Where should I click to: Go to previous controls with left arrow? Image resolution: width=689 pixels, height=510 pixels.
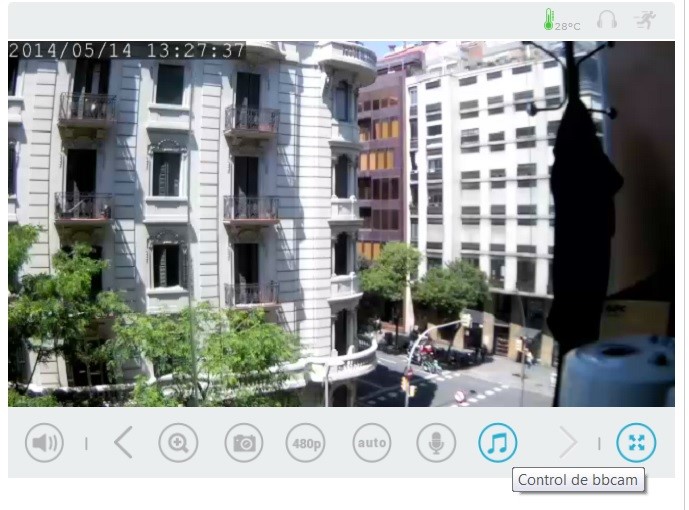pos(123,443)
